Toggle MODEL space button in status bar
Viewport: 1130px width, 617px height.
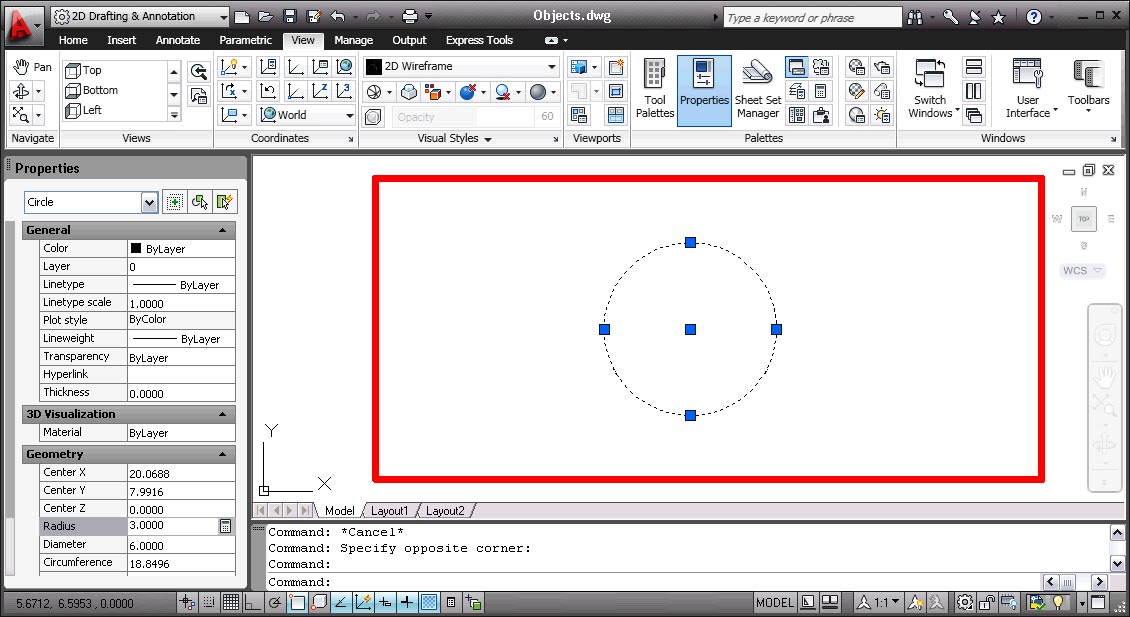775,603
